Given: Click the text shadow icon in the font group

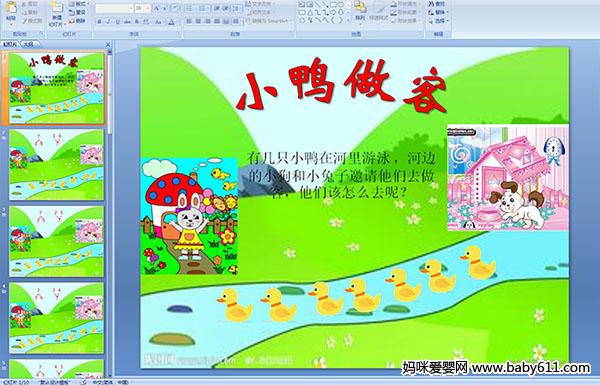Looking at the screenshot, I should point(137,22).
